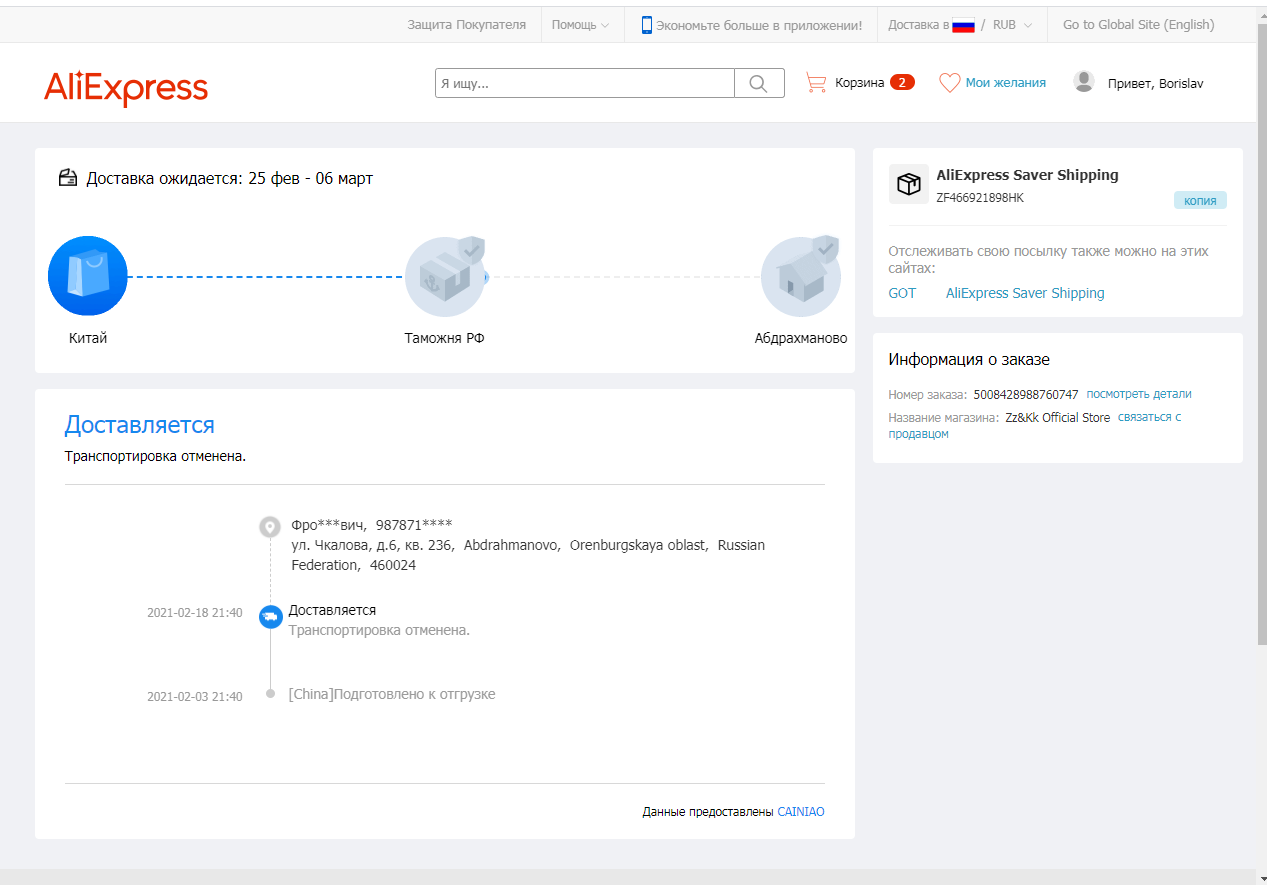Open the CAINIAO data provider link
Viewport: 1267px width, 885px height.
[801, 812]
